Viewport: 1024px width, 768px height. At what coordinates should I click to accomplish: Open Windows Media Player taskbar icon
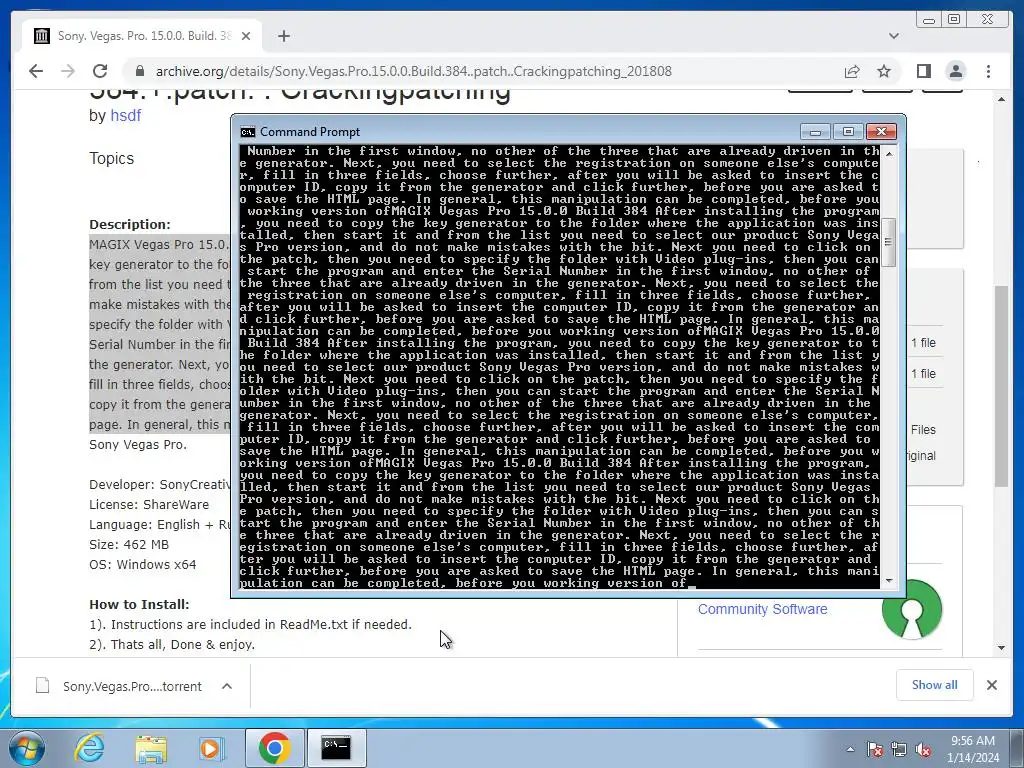(212, 748)
